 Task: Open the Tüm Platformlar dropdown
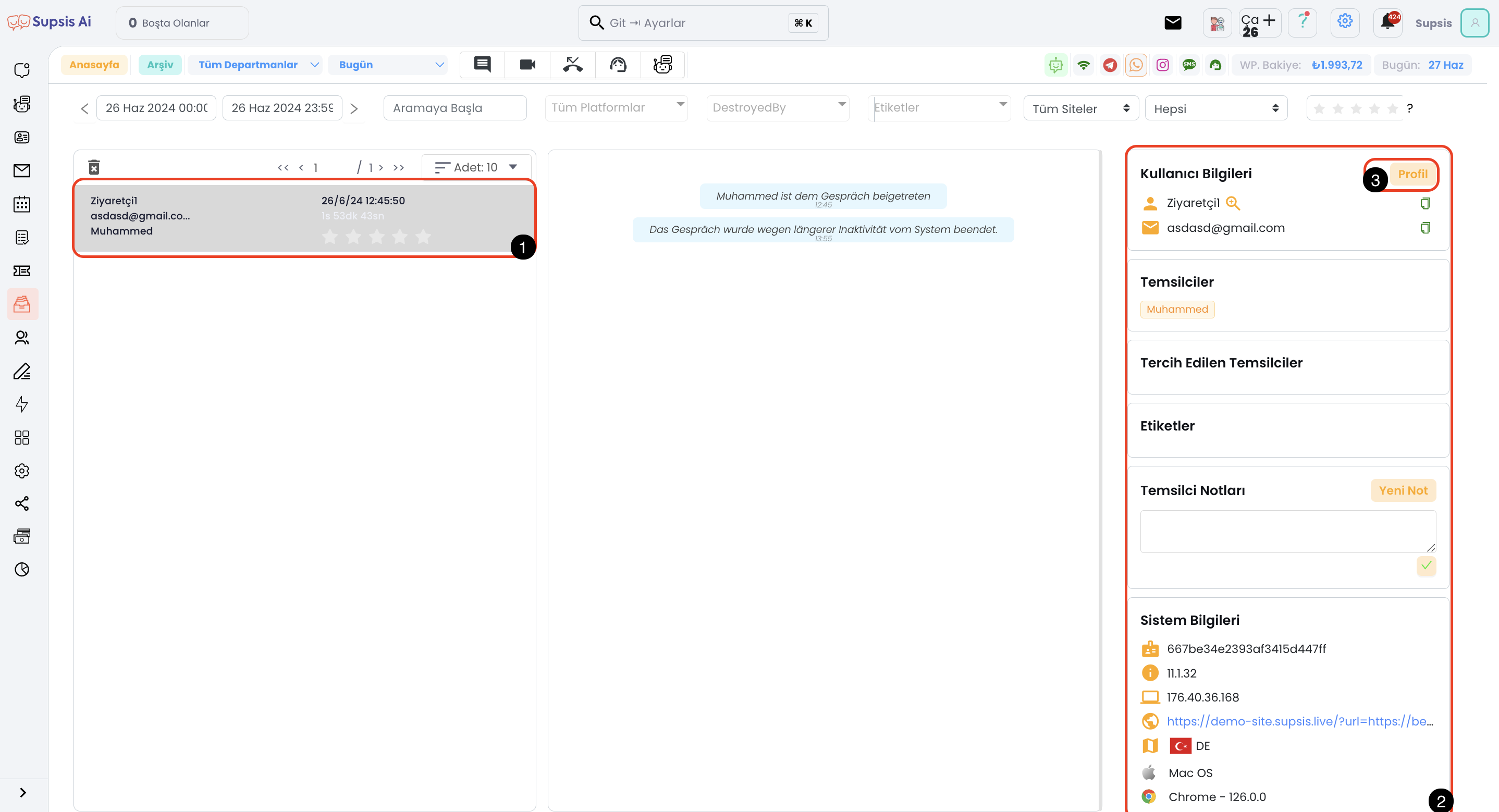click(617, 108)
